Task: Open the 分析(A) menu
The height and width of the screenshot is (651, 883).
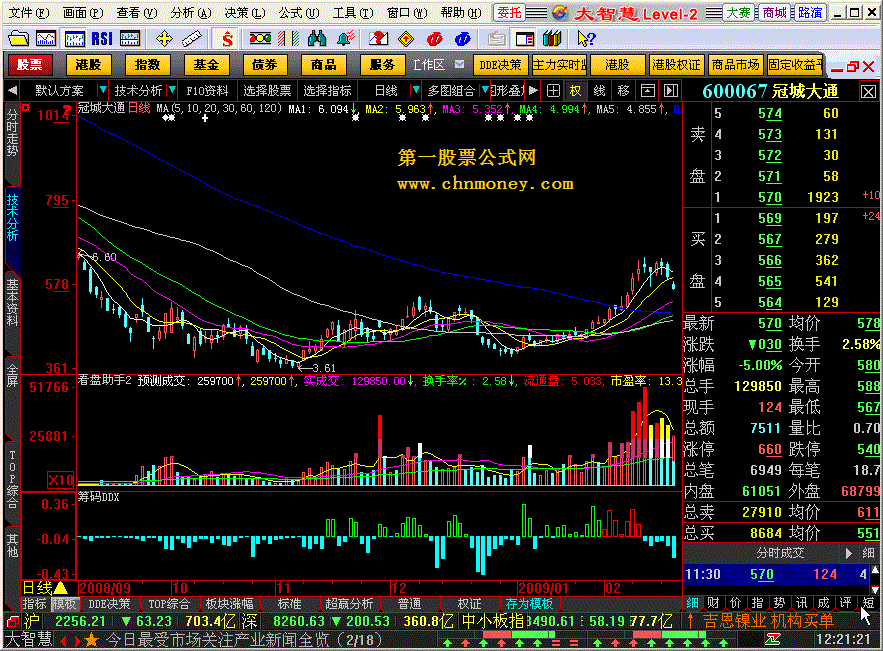Action: click(x=190, y=12)
